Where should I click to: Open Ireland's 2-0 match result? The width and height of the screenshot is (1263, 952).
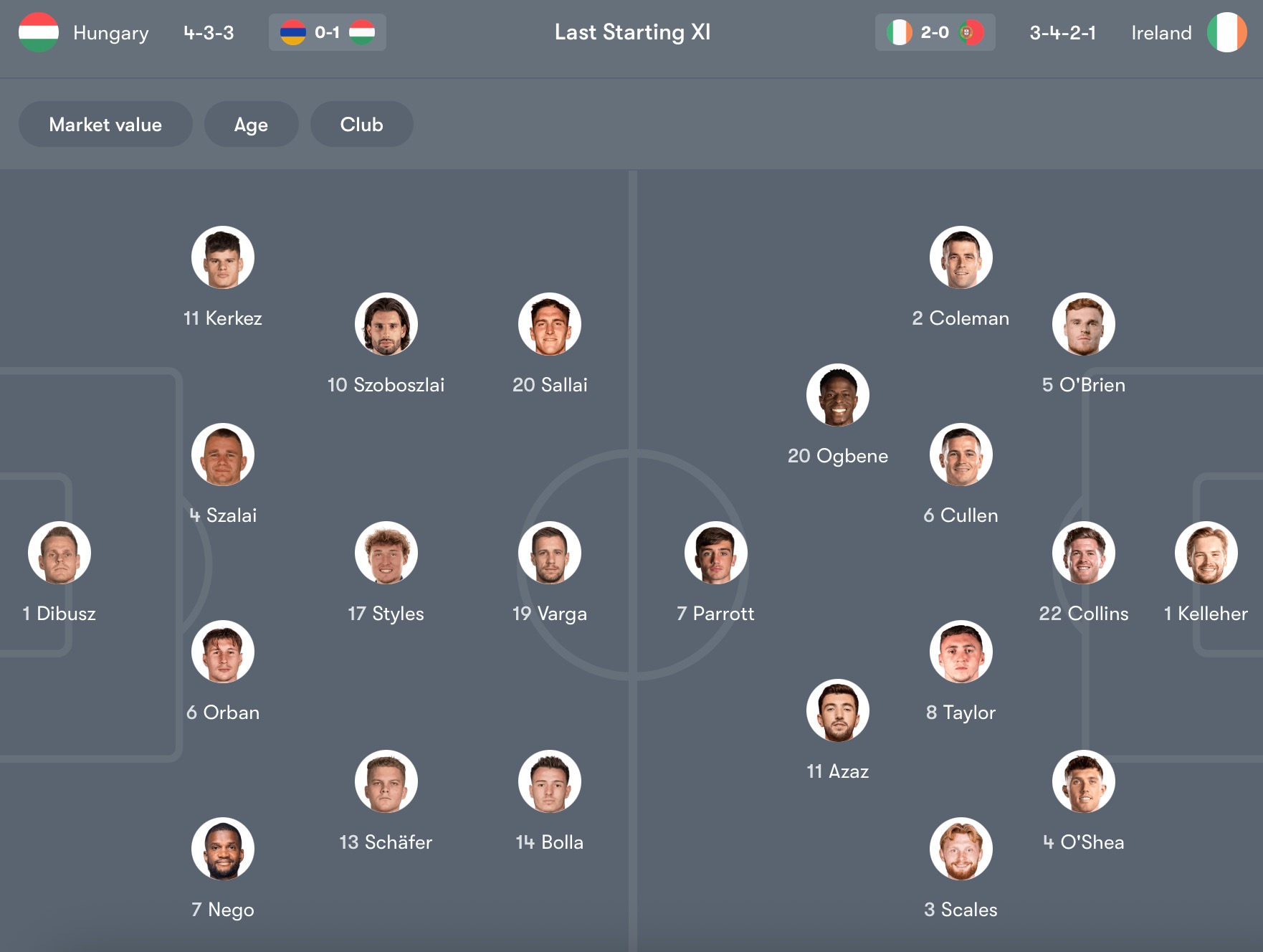pos(935,32)
